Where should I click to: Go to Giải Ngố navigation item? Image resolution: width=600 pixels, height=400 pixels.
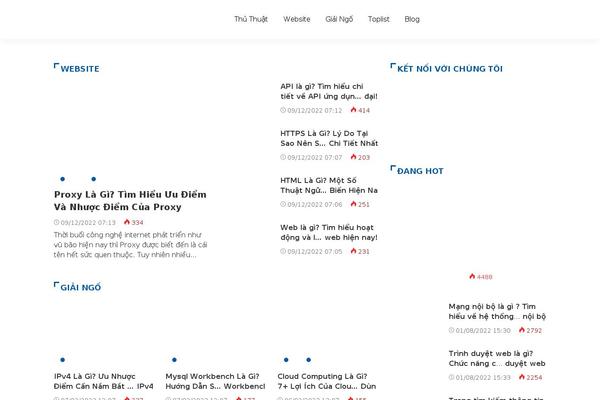point(339,19)
